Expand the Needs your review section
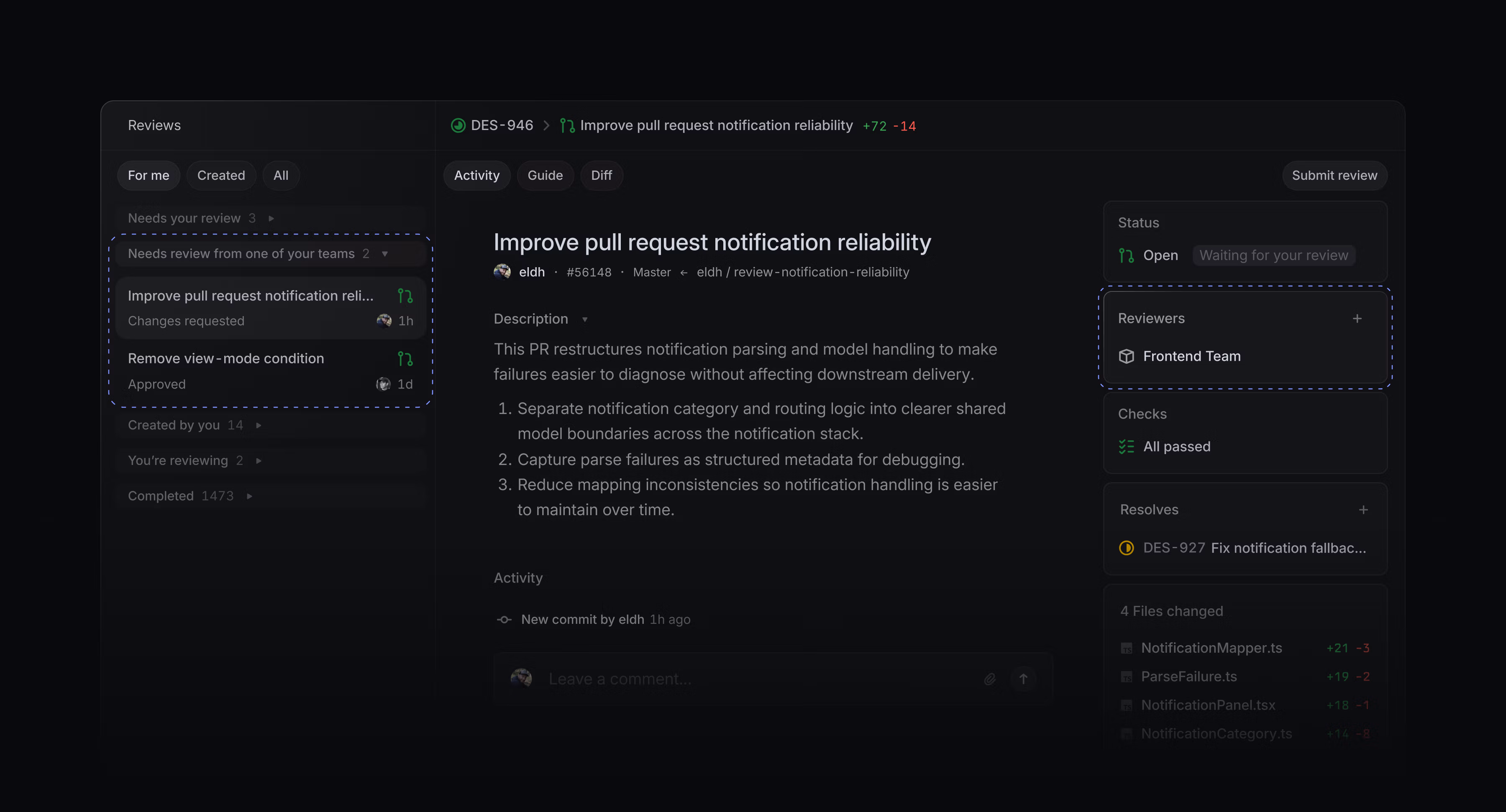 coord(271,219)
